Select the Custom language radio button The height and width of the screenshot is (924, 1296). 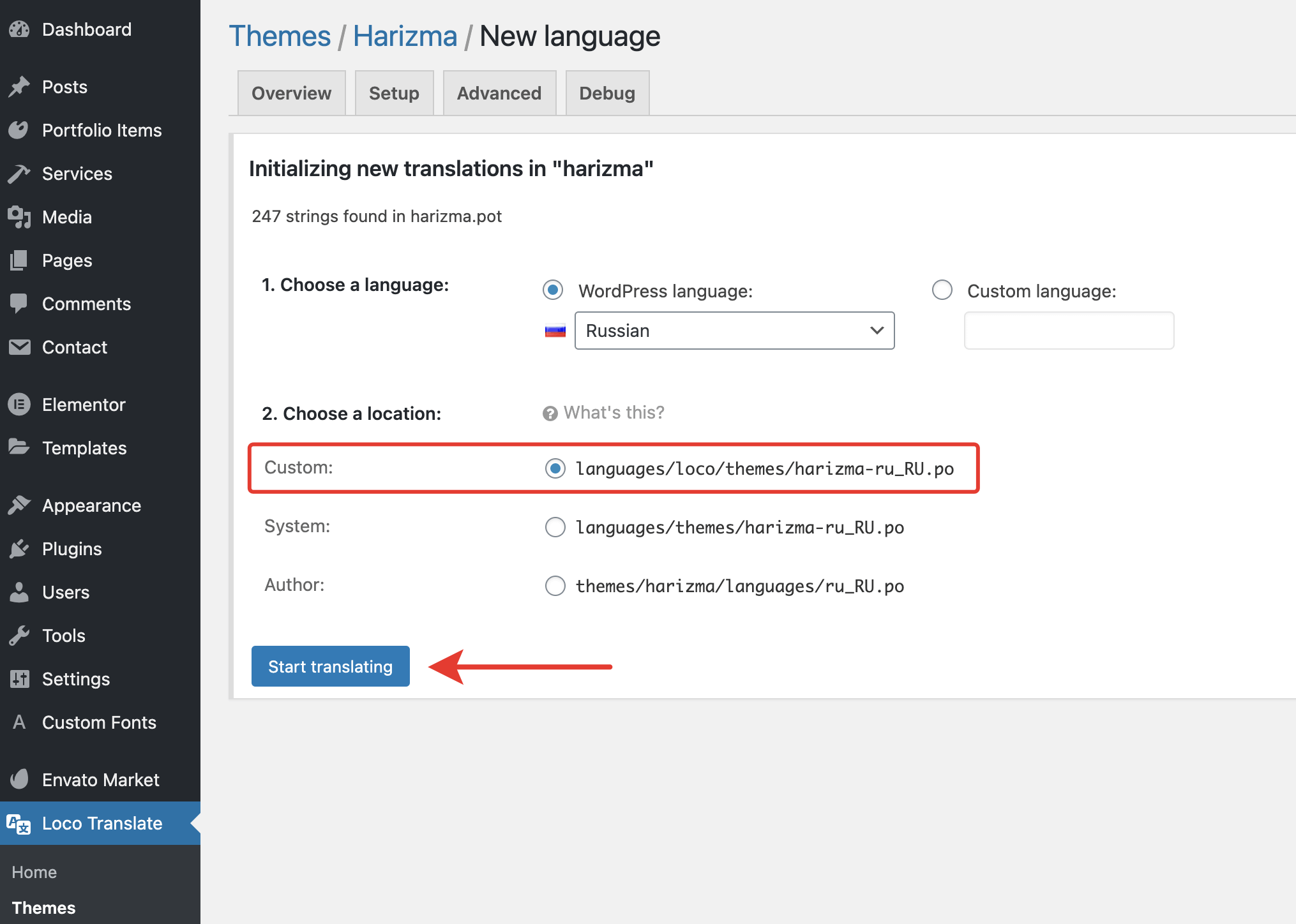coord(942,290)
